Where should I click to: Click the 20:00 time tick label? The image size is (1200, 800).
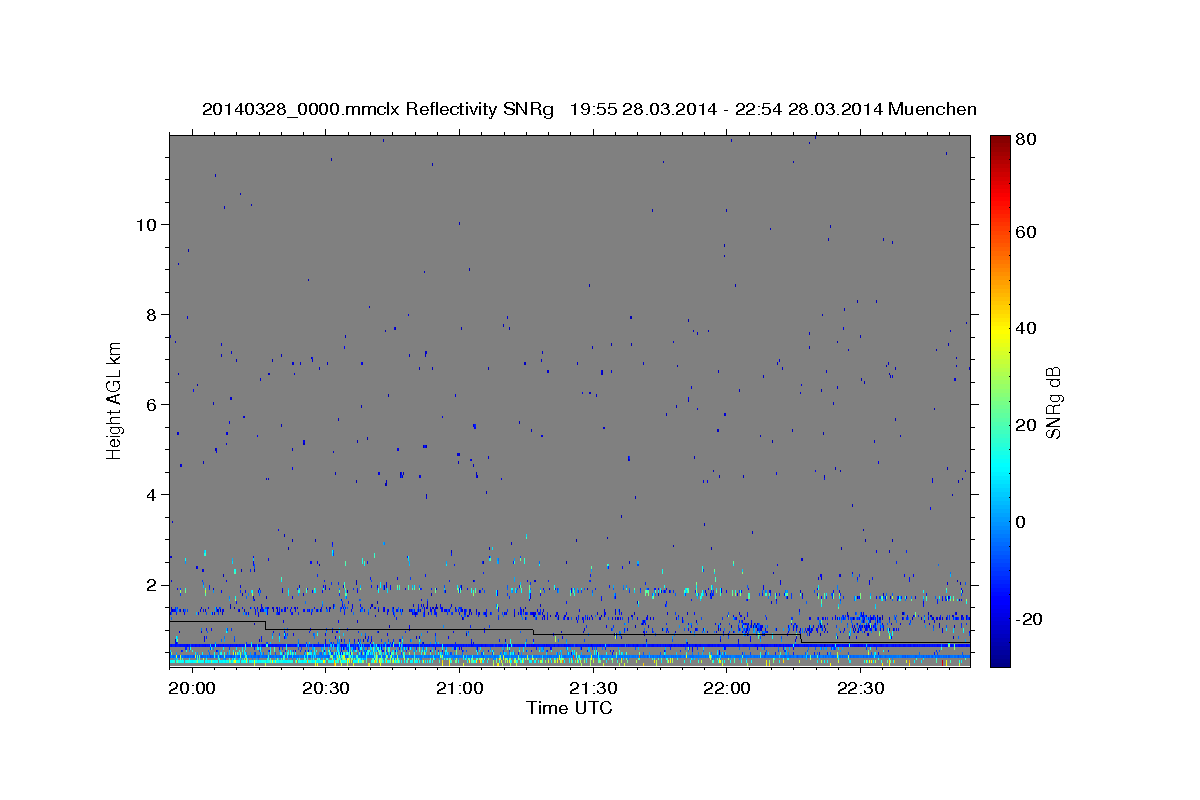pyautogui.click(x=192, y=689)
